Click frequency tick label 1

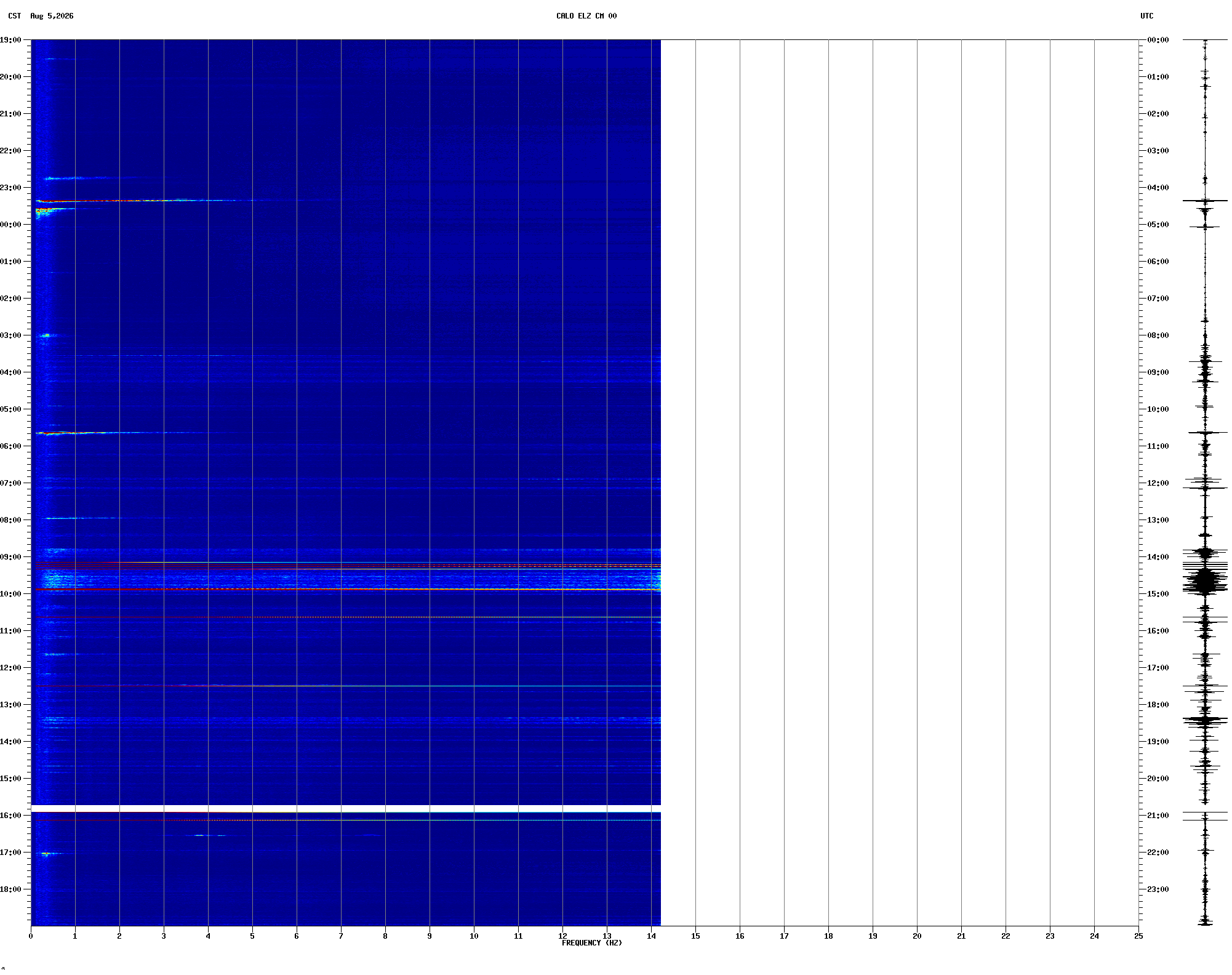coord(75,936)
